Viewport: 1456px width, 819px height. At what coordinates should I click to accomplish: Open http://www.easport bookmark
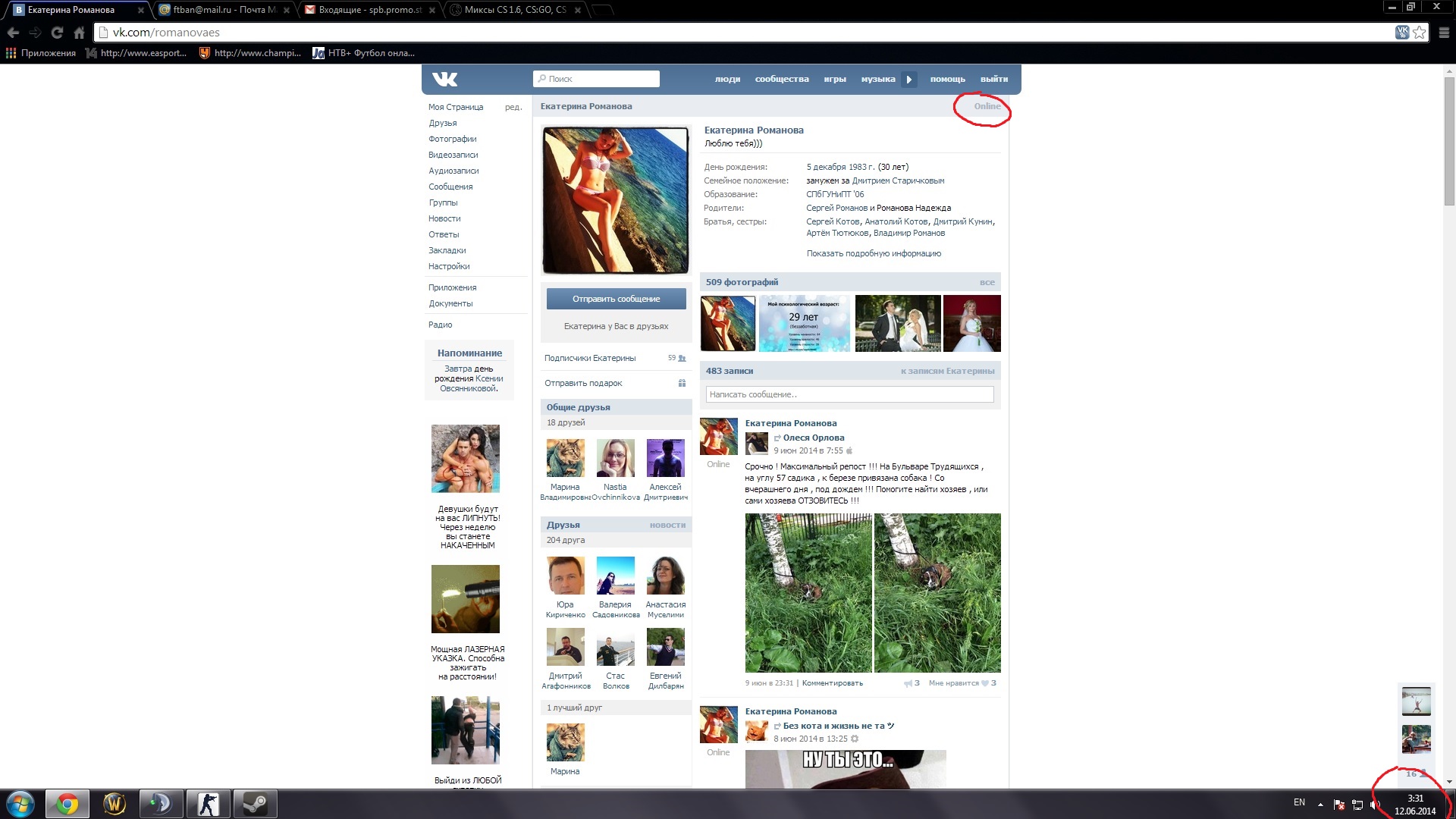136,53
